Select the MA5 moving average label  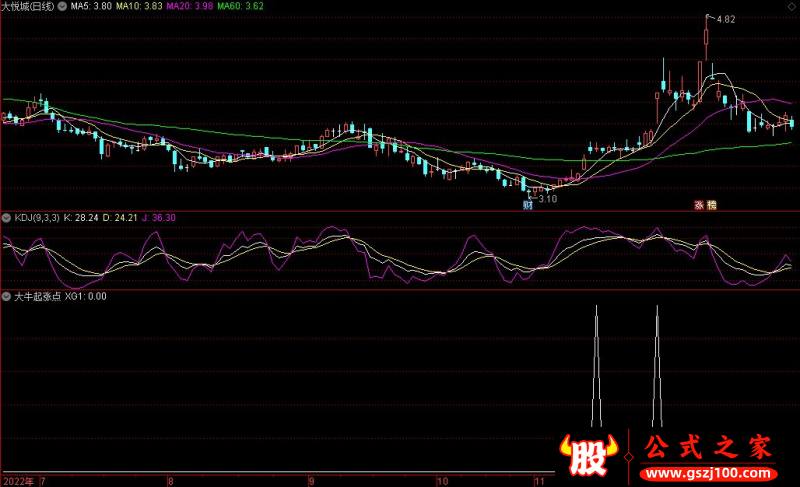coord(89,6)
